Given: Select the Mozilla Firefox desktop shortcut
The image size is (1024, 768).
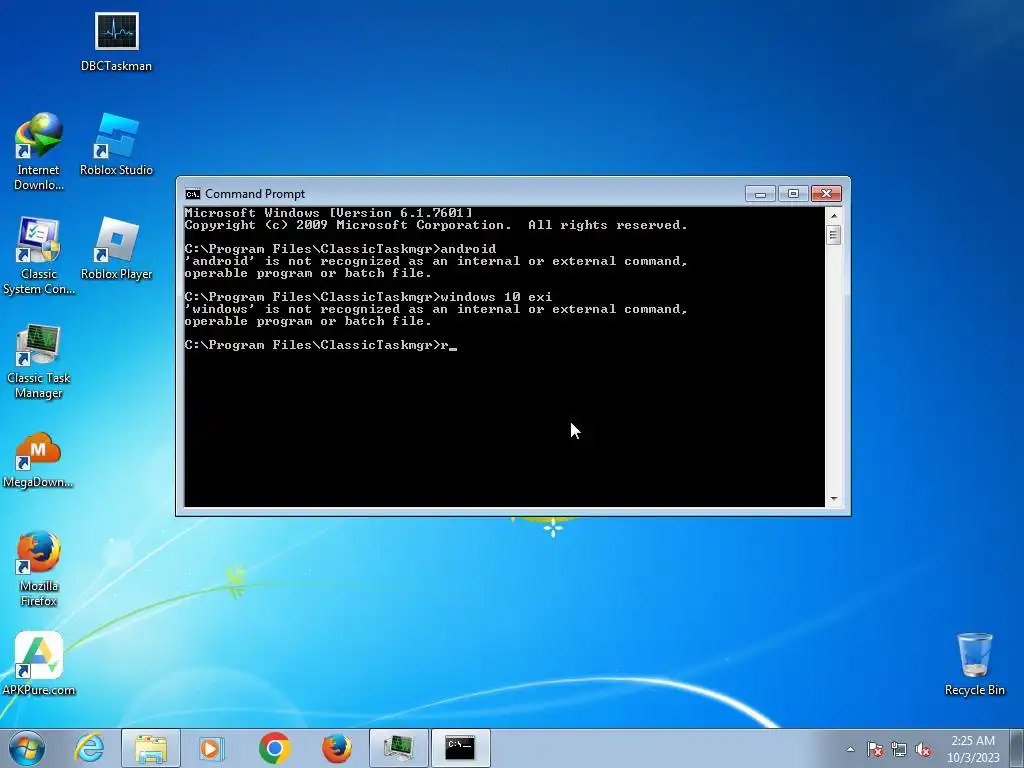Looking at the screenshot, I should (x=39, y=568).
